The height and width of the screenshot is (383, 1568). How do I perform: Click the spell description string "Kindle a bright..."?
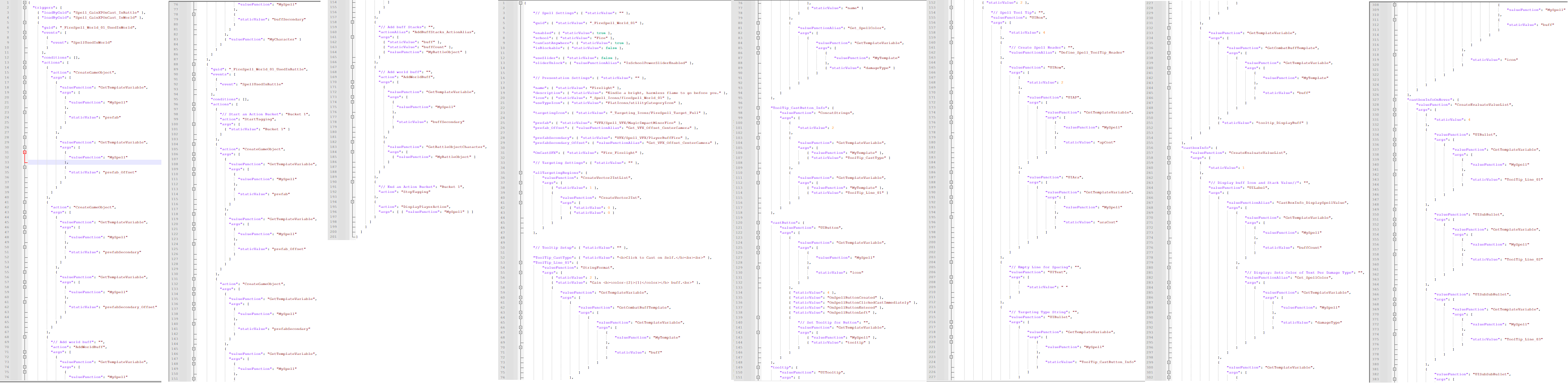[660, 93]
